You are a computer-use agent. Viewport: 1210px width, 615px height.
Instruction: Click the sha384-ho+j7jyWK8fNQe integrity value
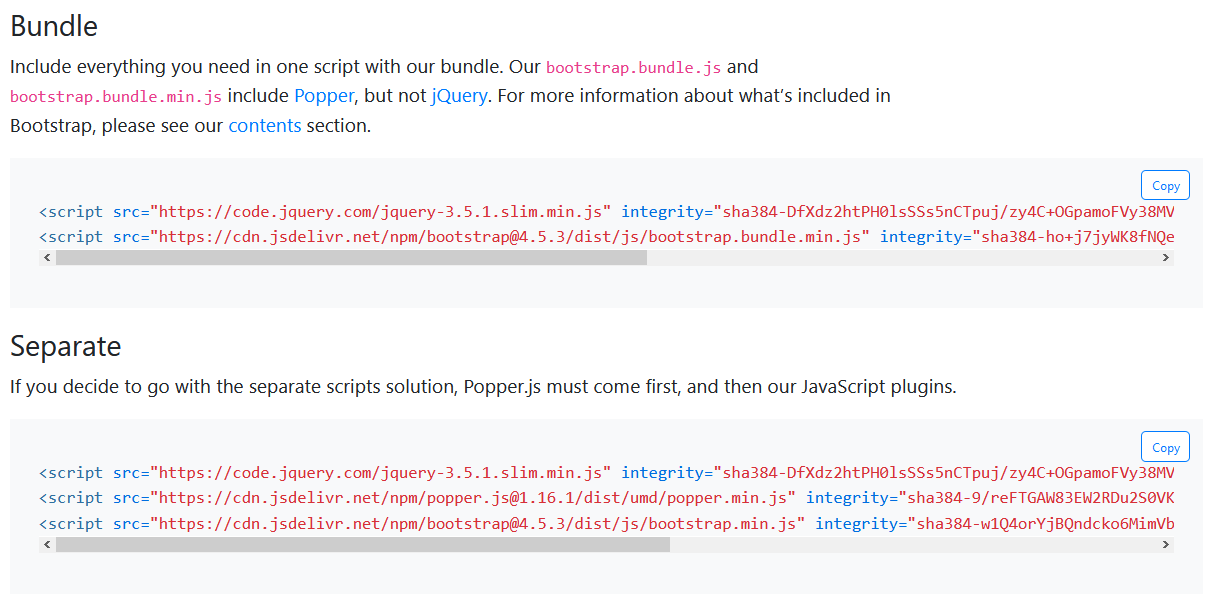click(x=1074, y=237)
